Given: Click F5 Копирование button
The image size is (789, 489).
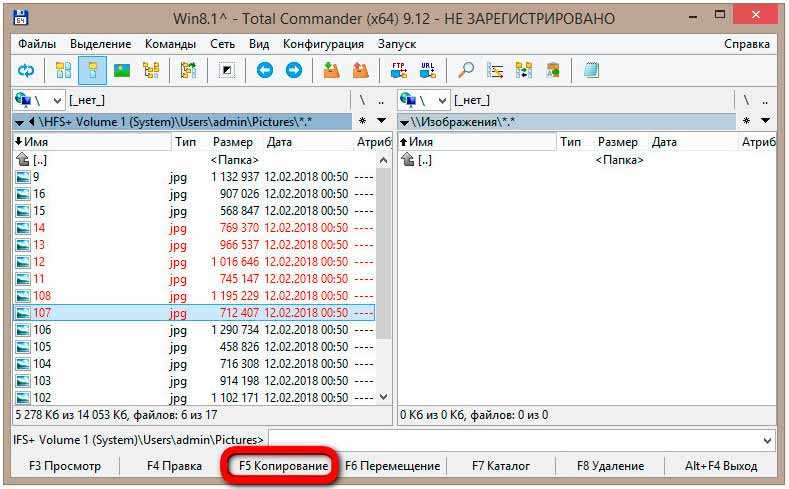Looking at the screenshot, I should coord(283,466).
